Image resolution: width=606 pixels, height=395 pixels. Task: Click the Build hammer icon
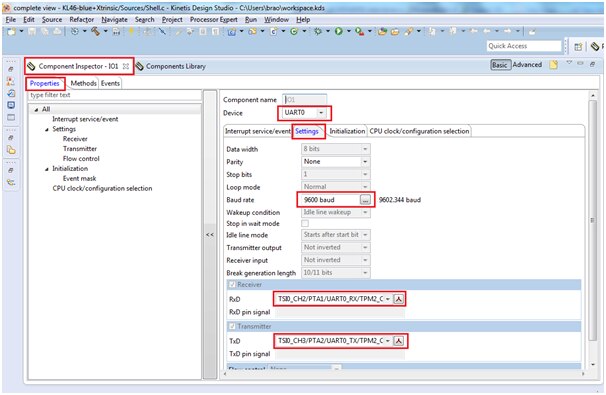(95, 32)
